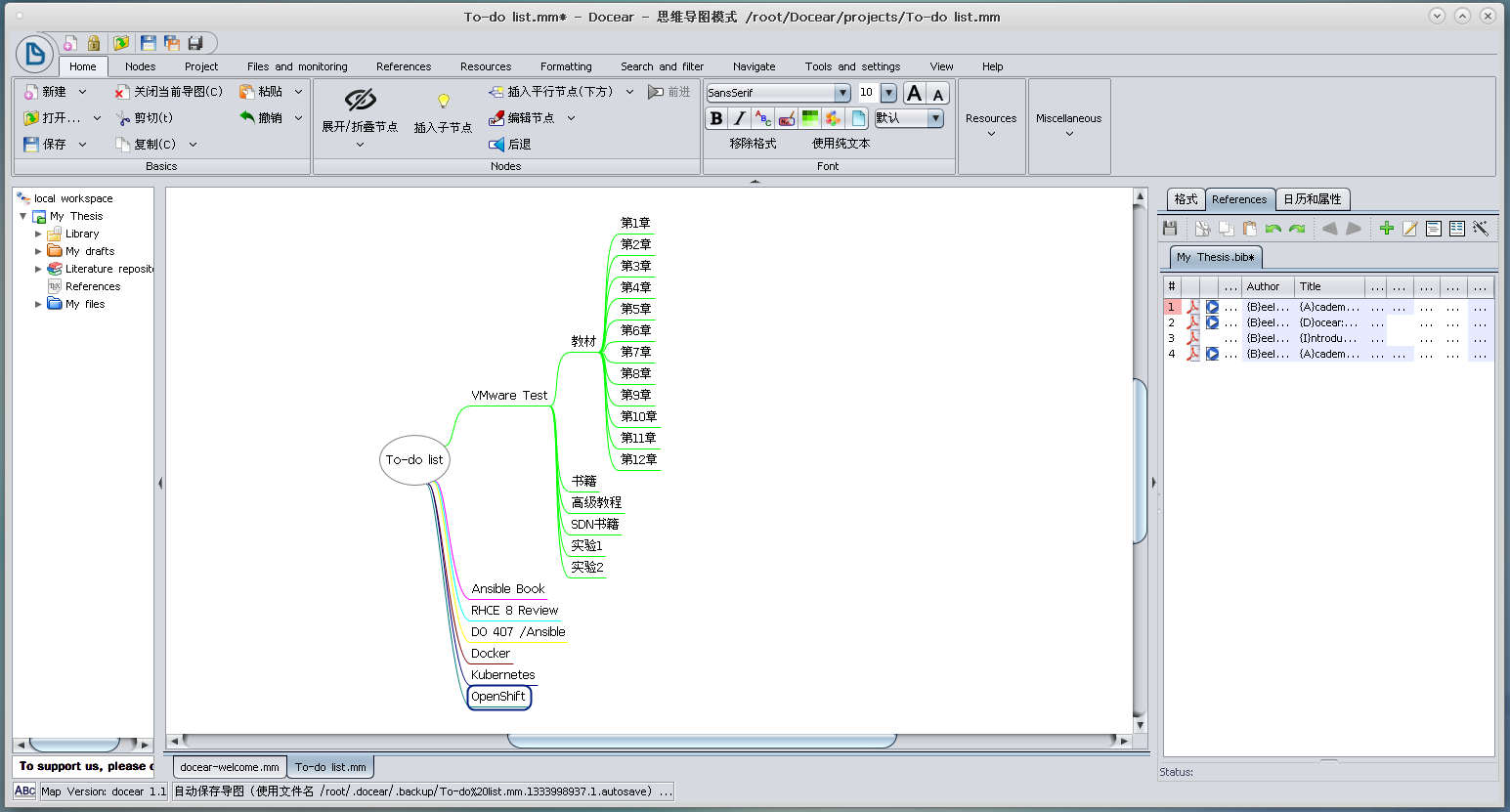Open the font size 10 dropdown
1510x812 pixels.
888,93
